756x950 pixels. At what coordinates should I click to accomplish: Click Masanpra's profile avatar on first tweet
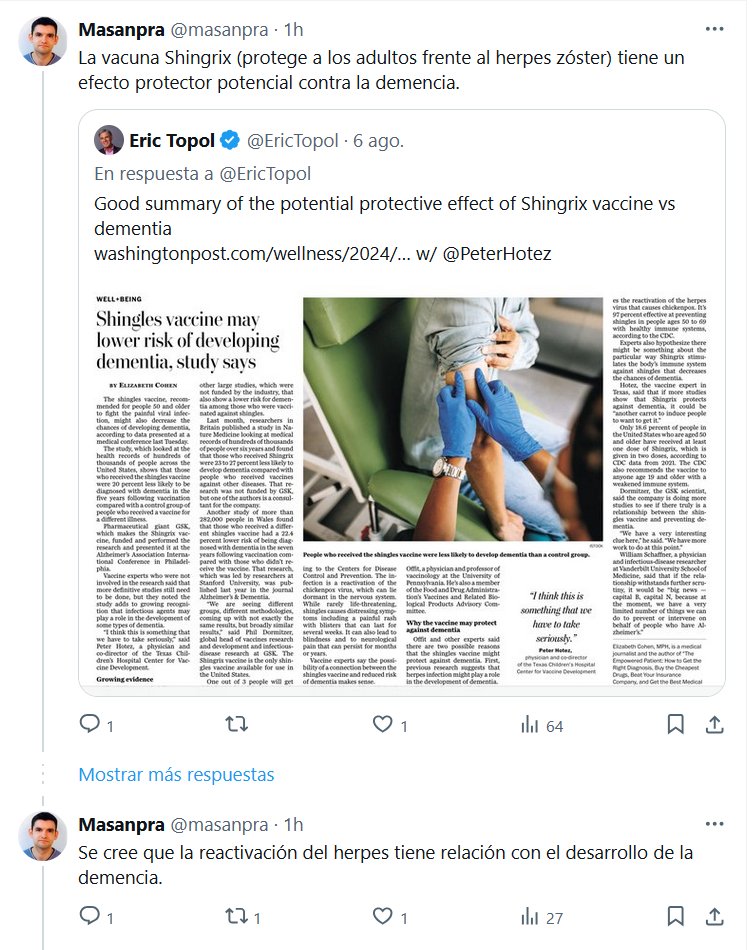point(45,41)
